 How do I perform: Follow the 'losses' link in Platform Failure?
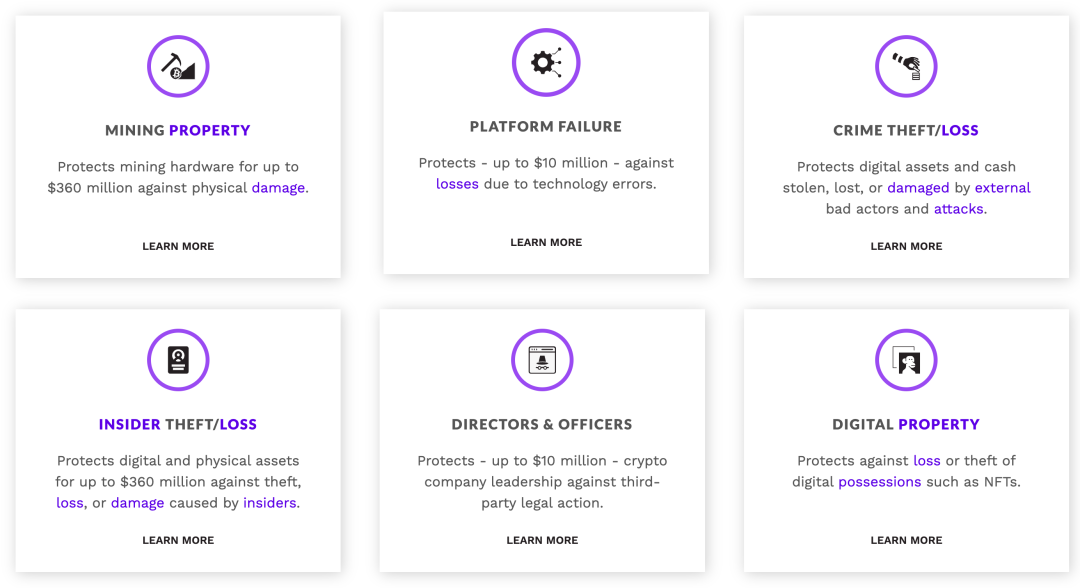point(457,184)
